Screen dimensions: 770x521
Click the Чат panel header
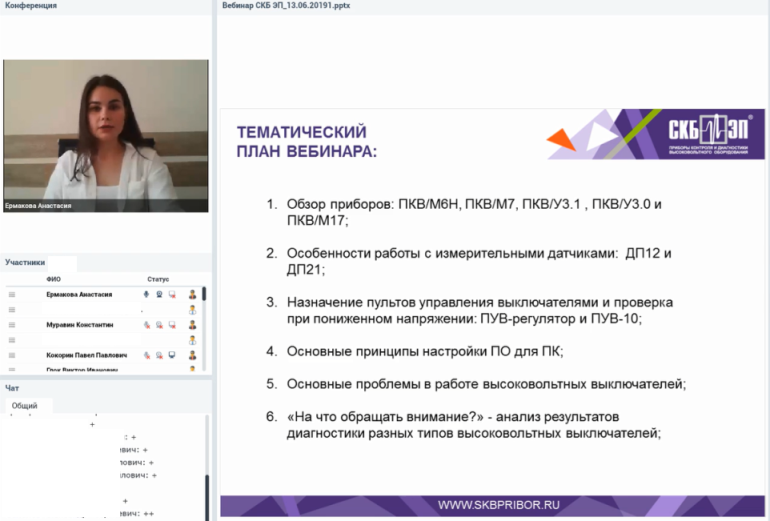coord(12,388)
